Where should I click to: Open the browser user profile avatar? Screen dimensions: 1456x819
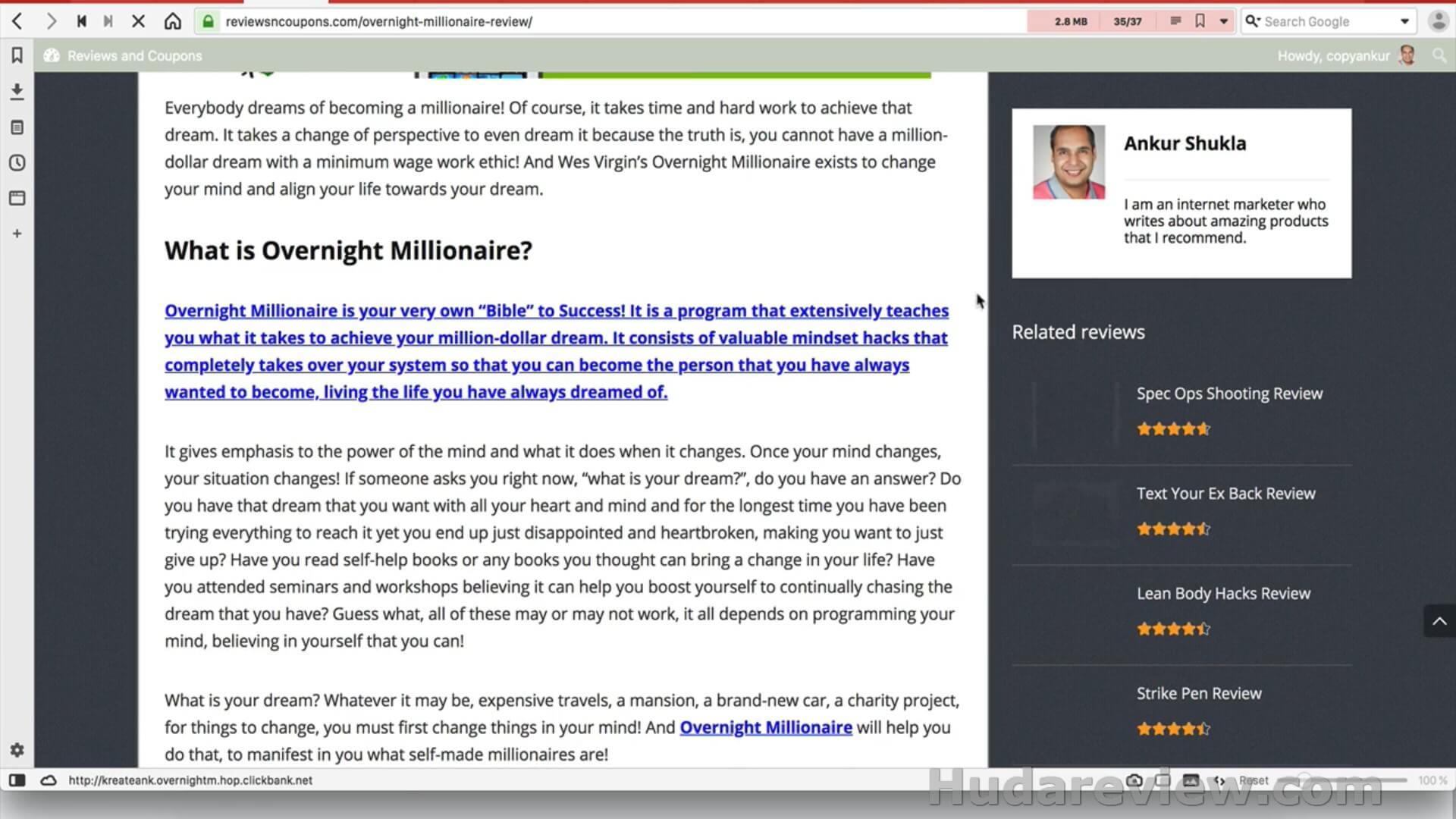click(1438, 21)
